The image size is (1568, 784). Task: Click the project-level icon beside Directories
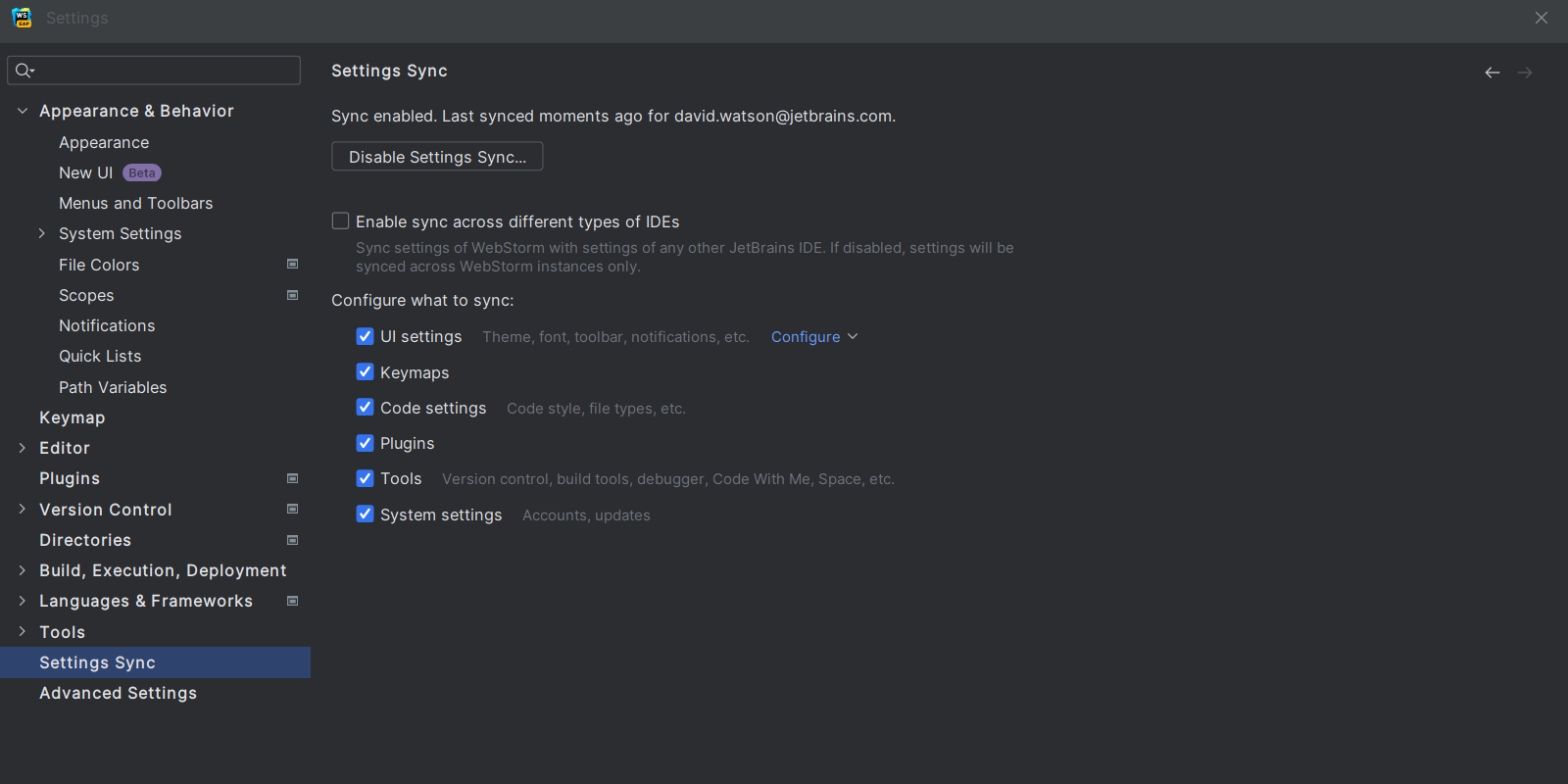tap(292, 540)
